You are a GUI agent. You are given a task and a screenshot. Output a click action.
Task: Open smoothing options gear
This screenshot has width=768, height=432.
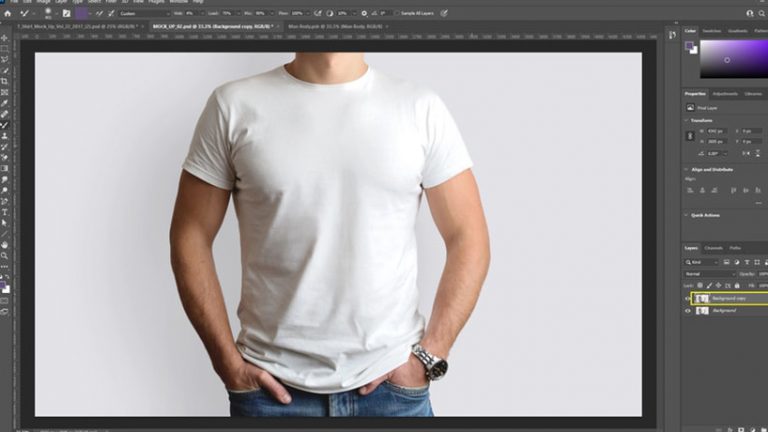pyautogui.click(x=364, y=14)
